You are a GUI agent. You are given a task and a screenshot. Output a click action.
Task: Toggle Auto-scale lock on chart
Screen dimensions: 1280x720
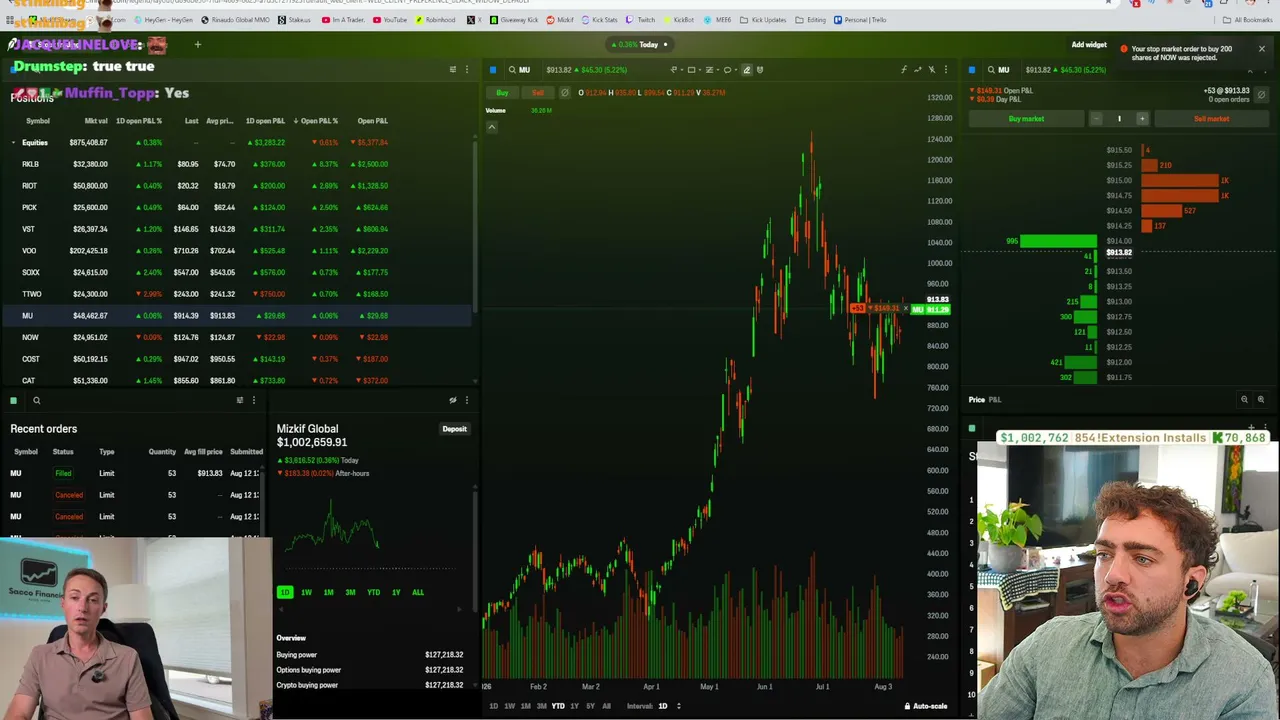click(926, 706)
